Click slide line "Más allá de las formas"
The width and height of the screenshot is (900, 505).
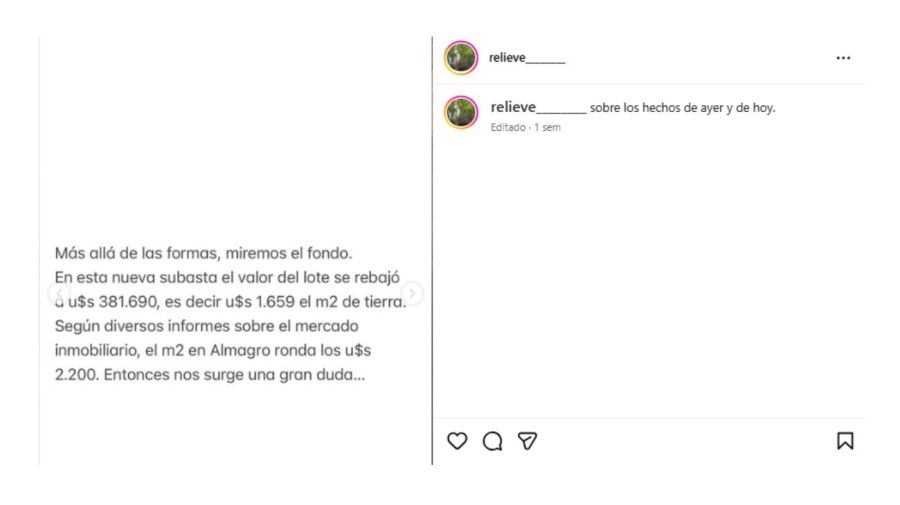[138, 253]
